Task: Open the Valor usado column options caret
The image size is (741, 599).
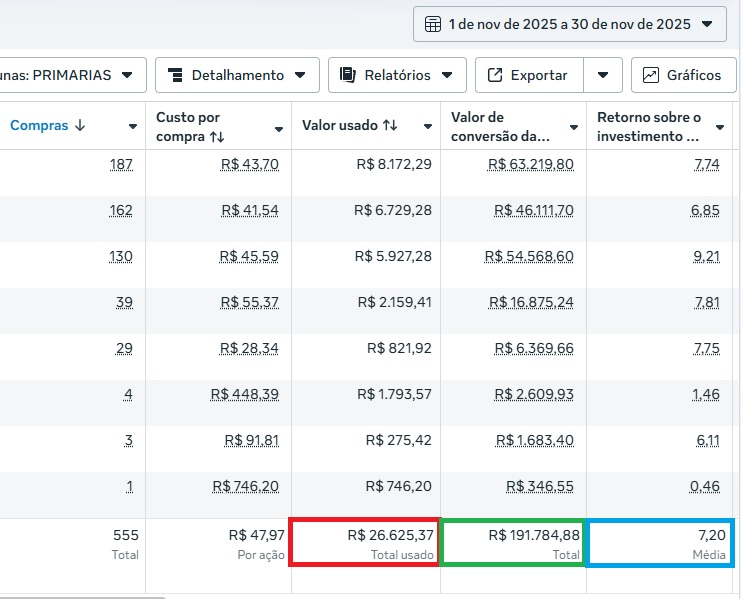Action: click(x=428, y=127)
